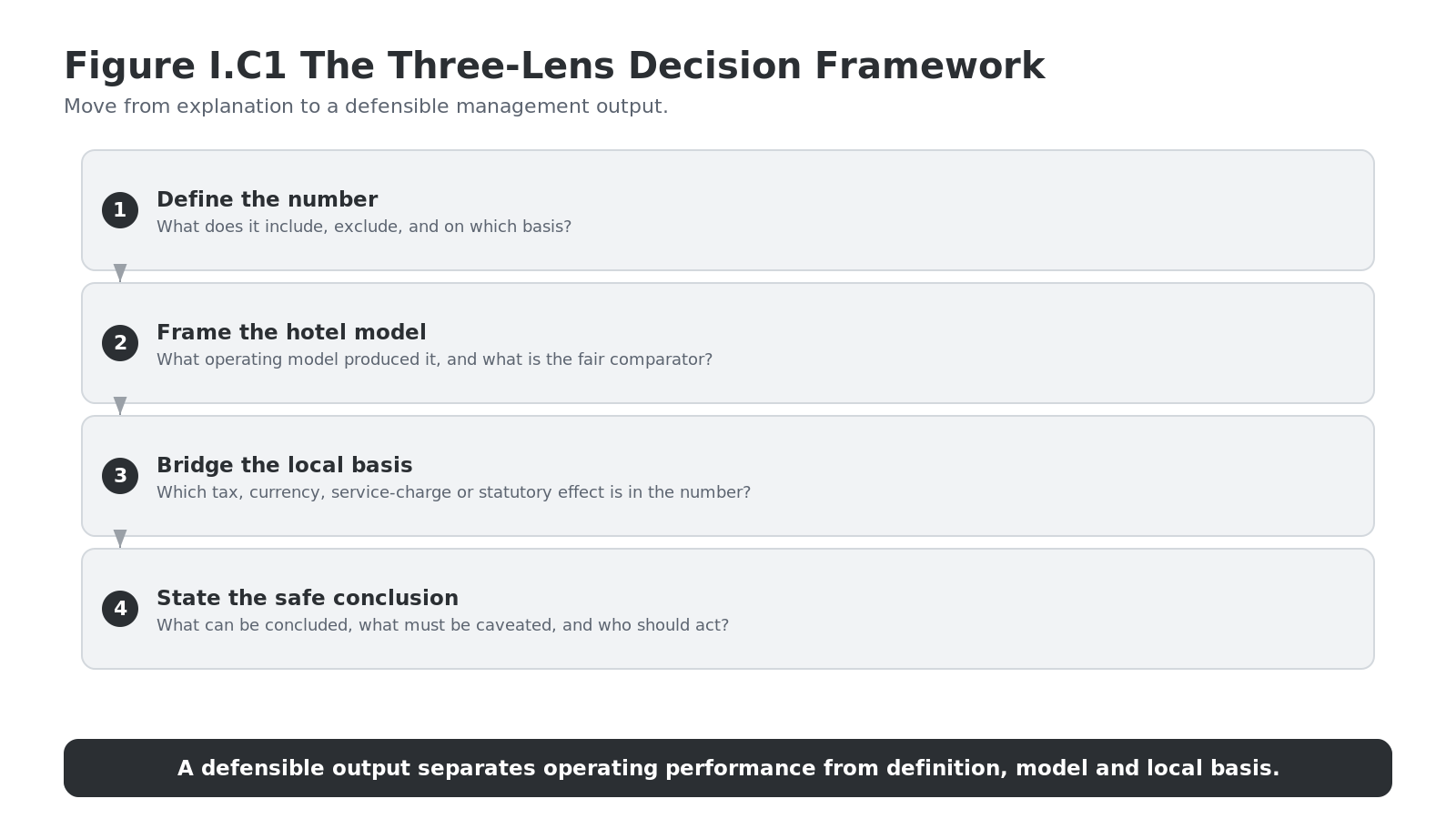Click 'What does it include, exclude' description
The height and width of the screenshot is (819, 1456).
click(x=364, y=227)
